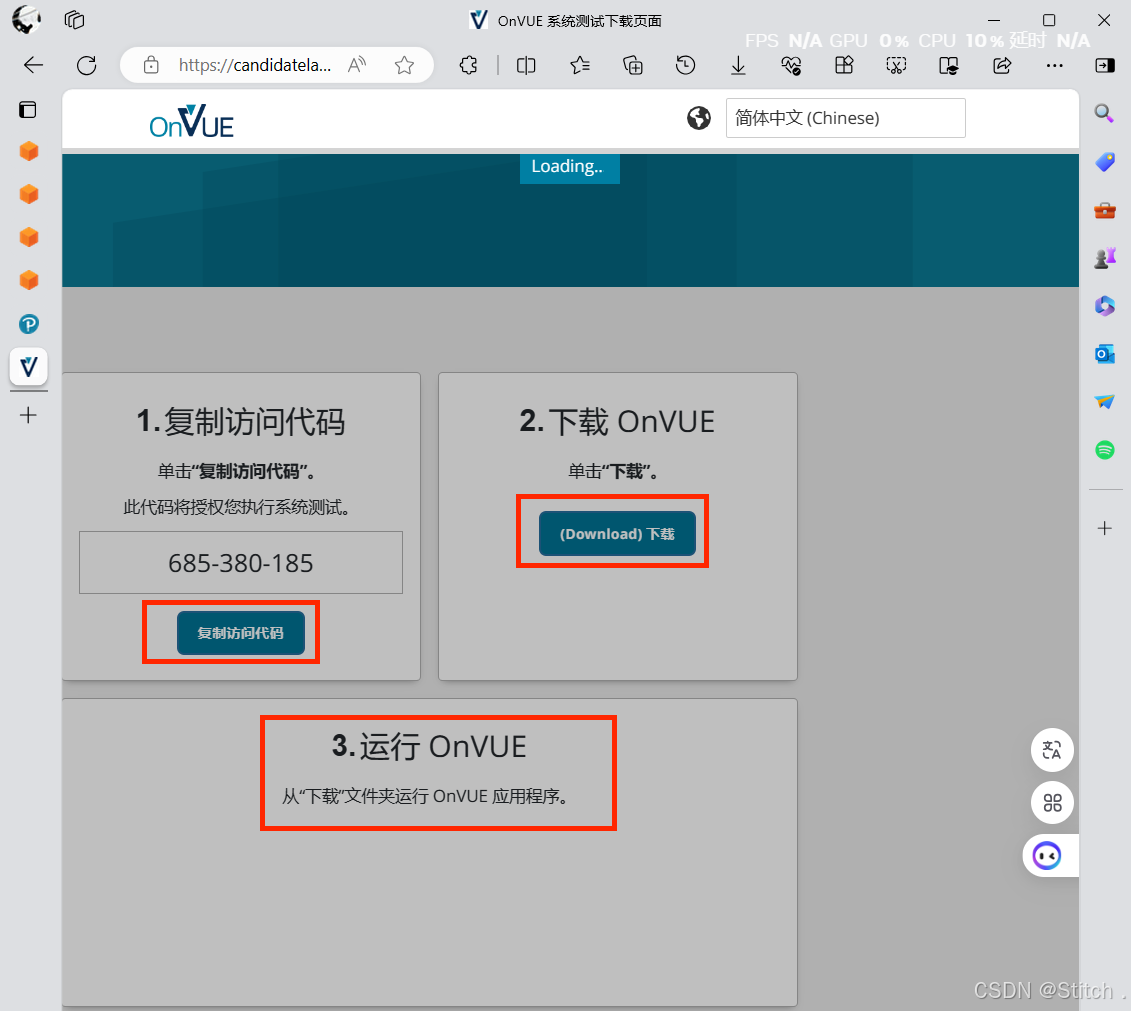Toggle split screen view icon
Image resolution: width=1131 pixels, height=1011 pixels.
click(526, 66)
